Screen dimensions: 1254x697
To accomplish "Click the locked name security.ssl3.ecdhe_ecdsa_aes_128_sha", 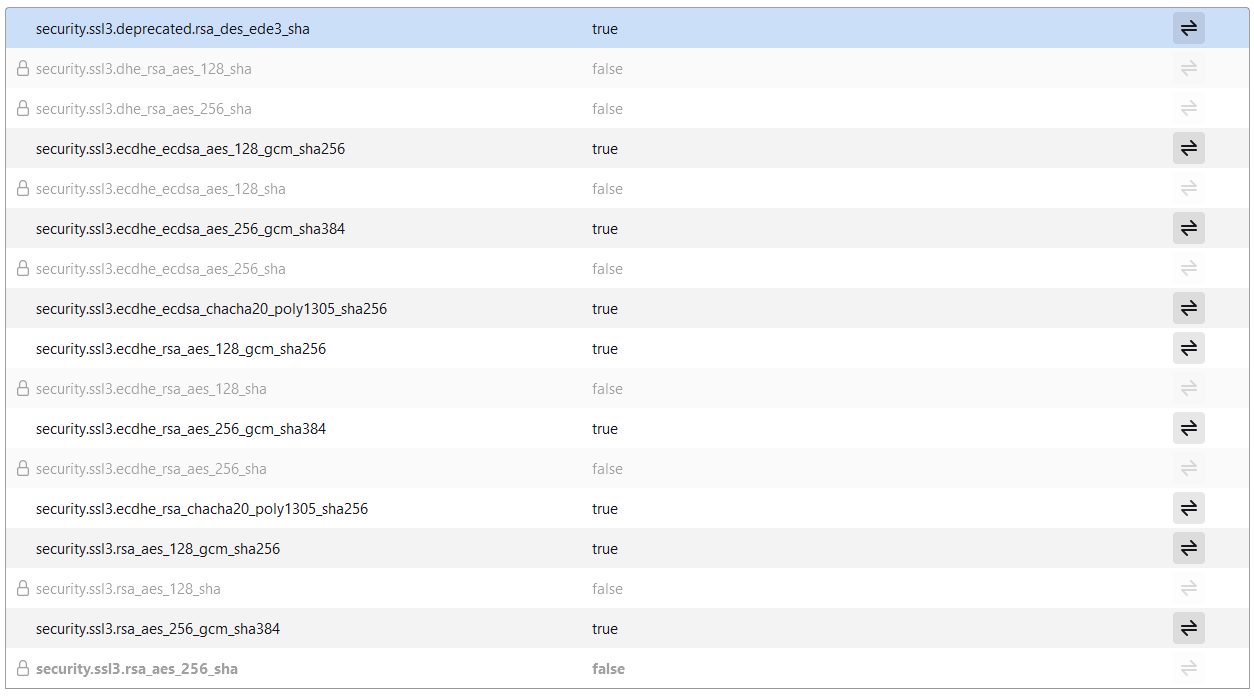I will point(161,189).
